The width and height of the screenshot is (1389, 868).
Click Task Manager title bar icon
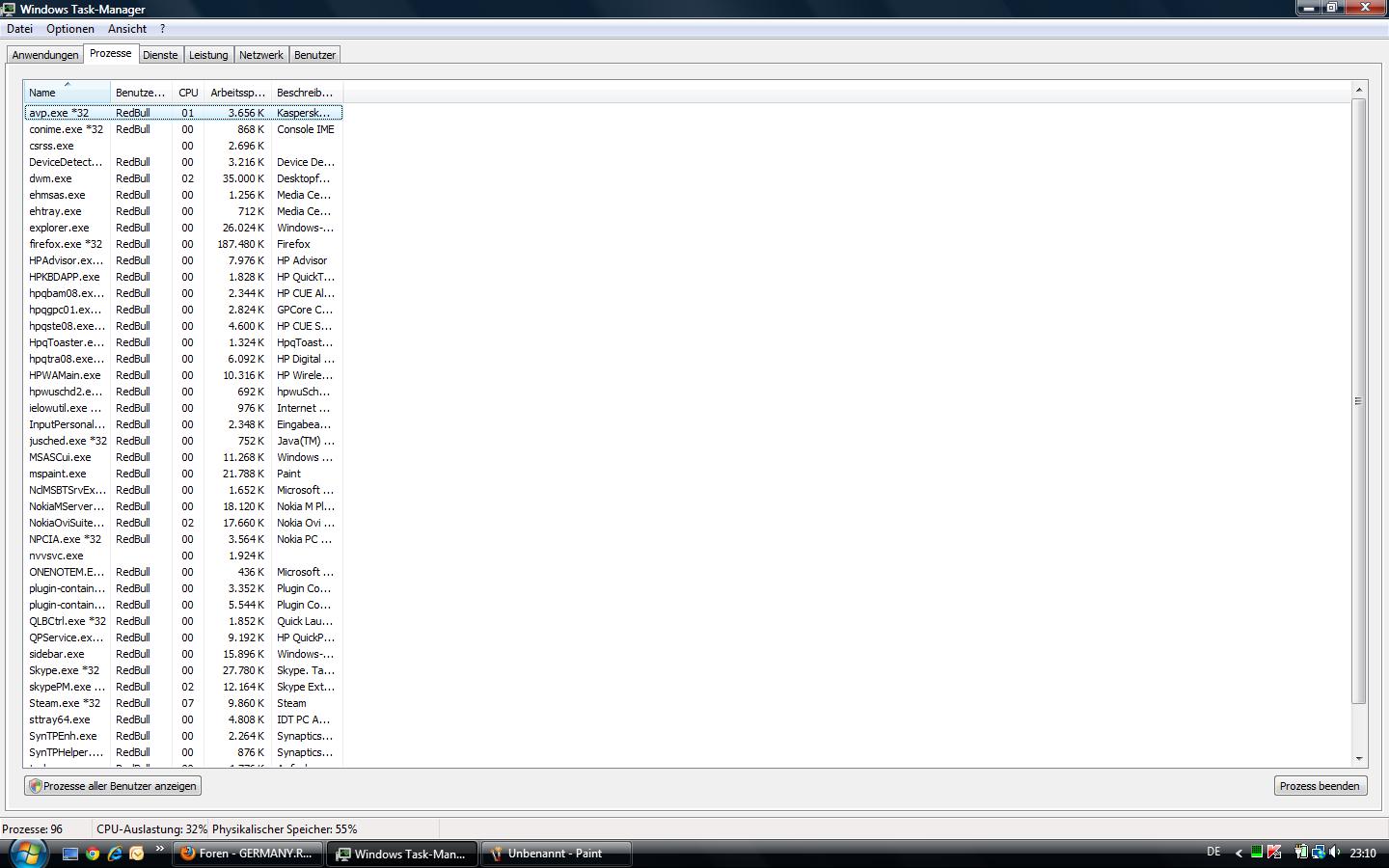[x=9, y=9]
